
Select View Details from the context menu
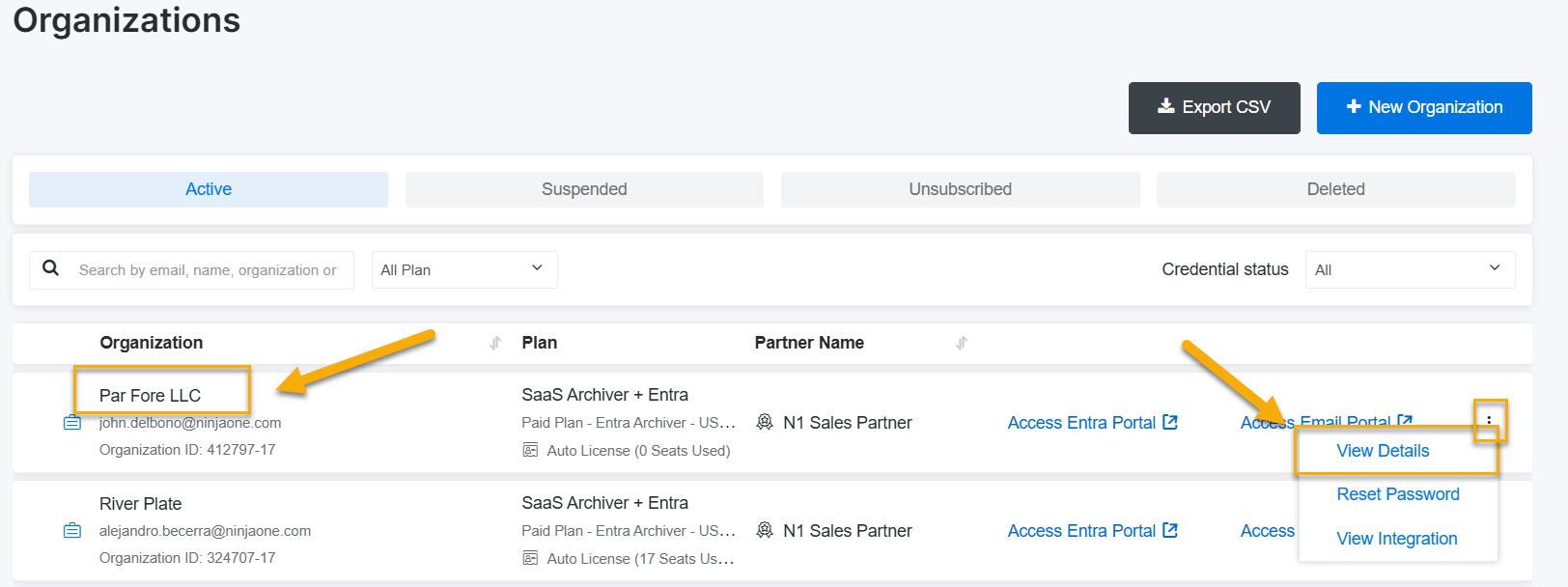pos(1383,451)
